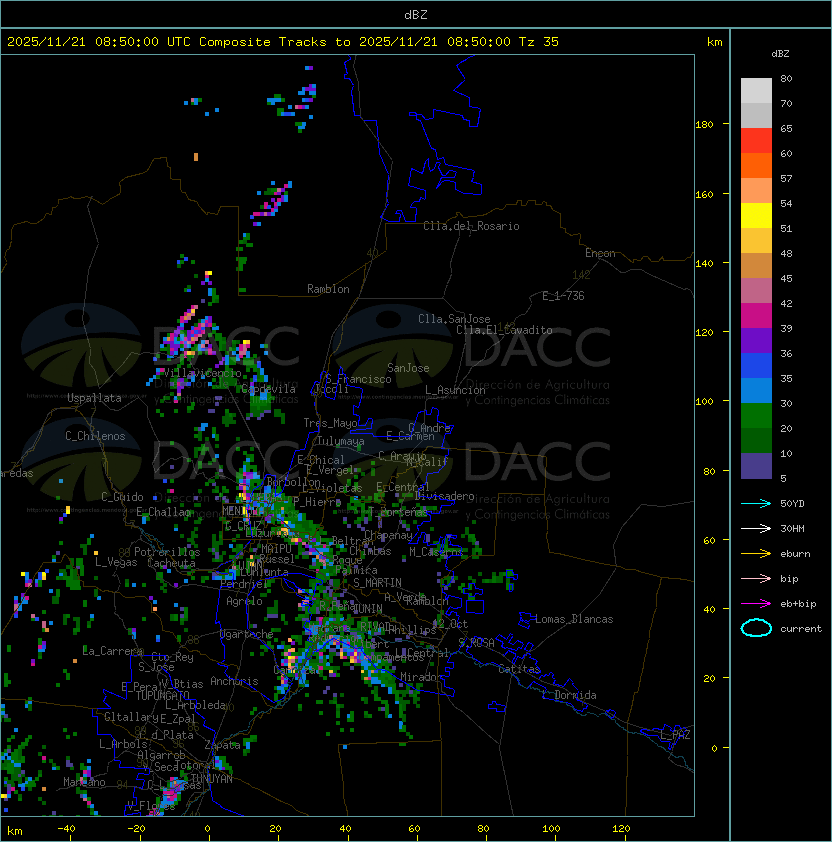Click the 'Potrerillos' map label
The image size is (832, 842).
167,552
